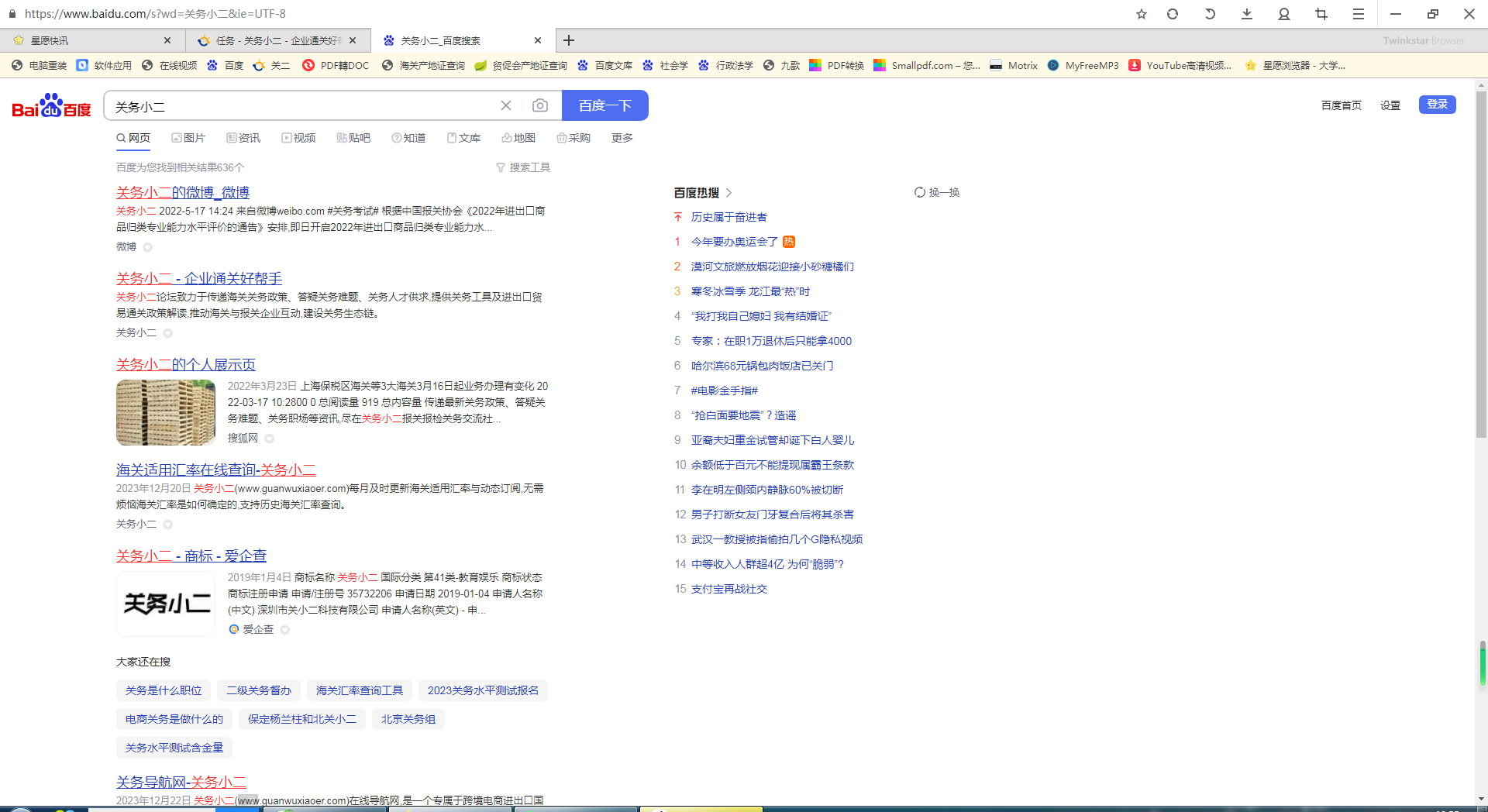The height and width of the screenshot is (812, 1488).
Task: Click the page vertical scrollbar thumb
Action: 1481,263
